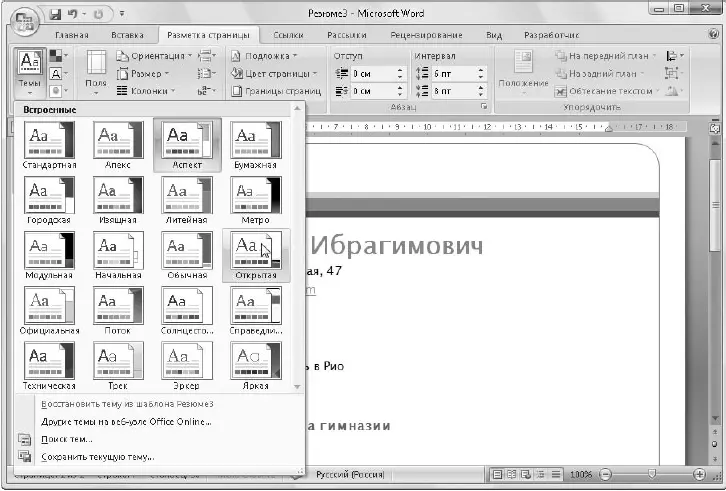
Task: Open the Абзац dialog launcher
Action: coord(483,107)
